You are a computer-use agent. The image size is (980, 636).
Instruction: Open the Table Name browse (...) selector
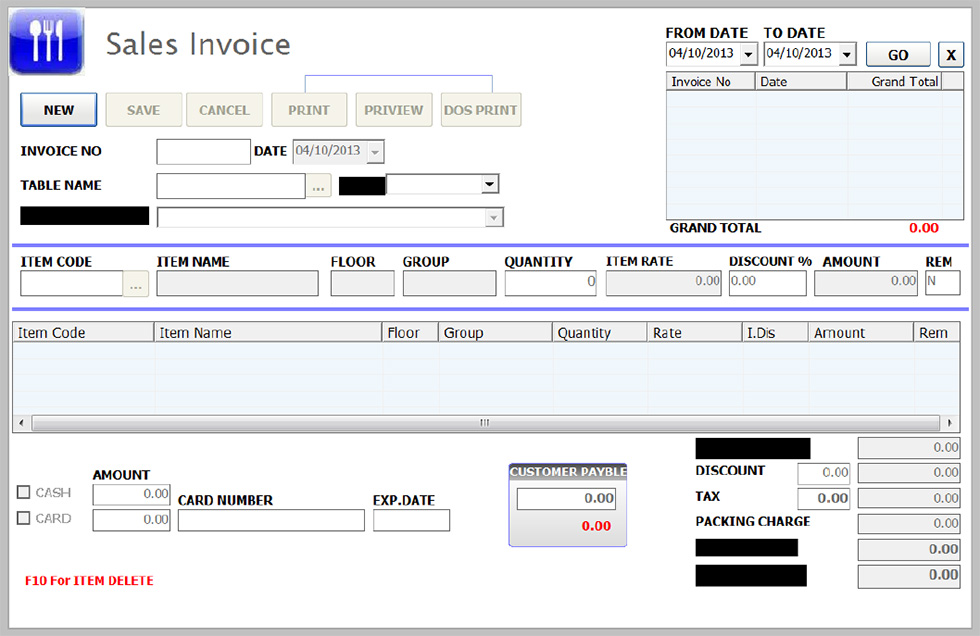pos(318,185)
